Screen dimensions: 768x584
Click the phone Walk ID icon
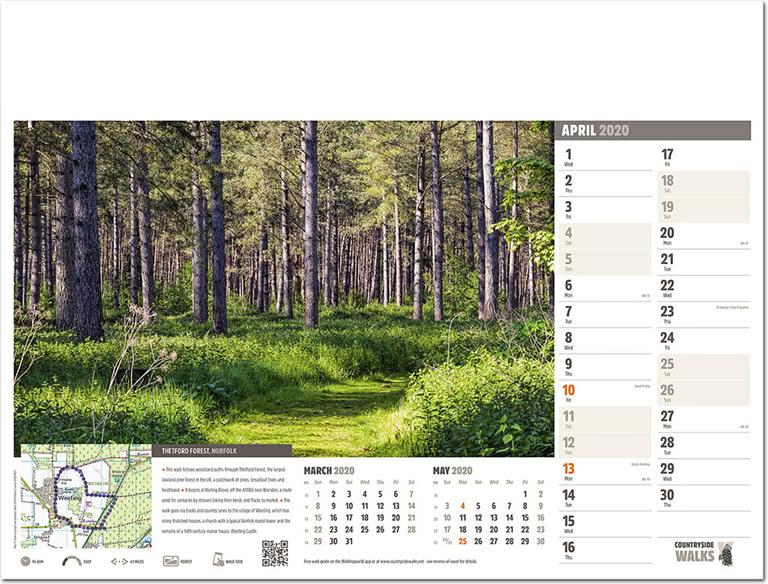click(x=218, y=560)
